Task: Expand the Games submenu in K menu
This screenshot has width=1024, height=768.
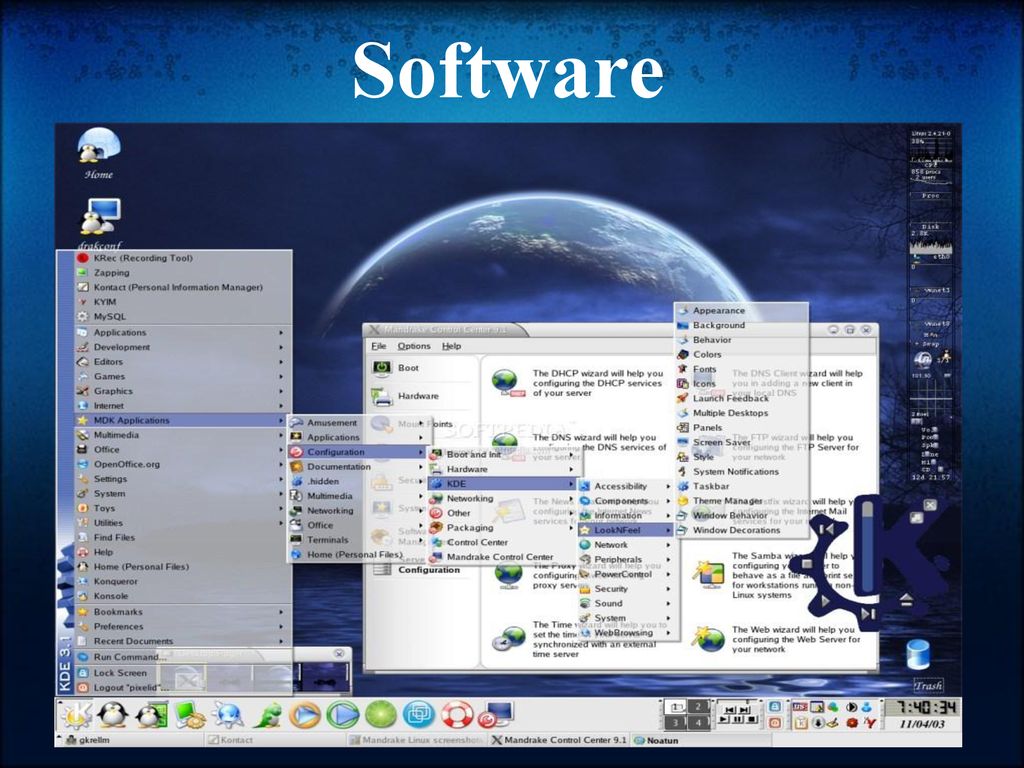Action: (x=181, y=376)
